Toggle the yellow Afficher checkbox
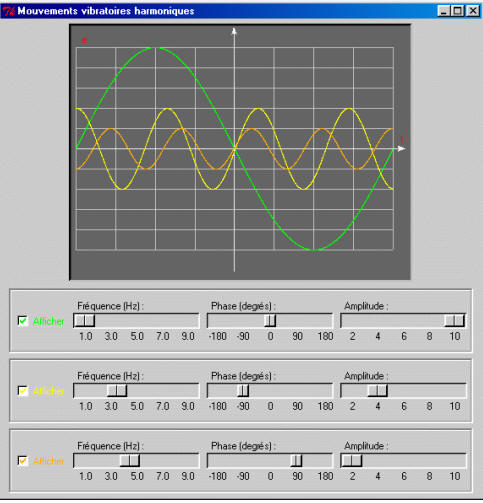Image resolution: width=483 pixels, height=503 pixels. click(23, 391)
